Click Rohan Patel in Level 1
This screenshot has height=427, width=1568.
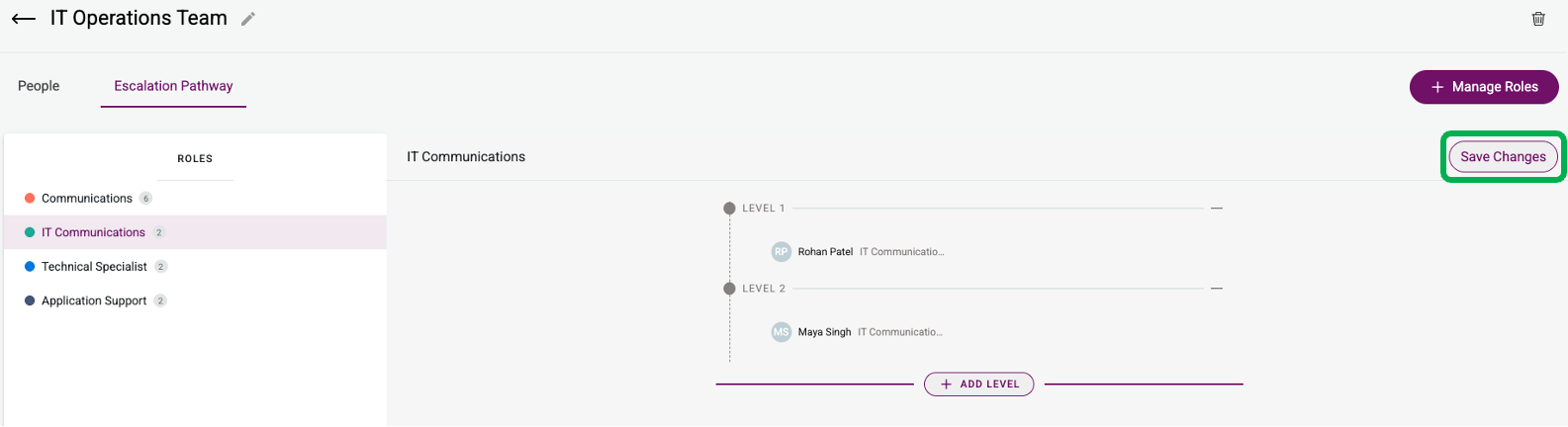pyautogui.click(x=825, y=252)
